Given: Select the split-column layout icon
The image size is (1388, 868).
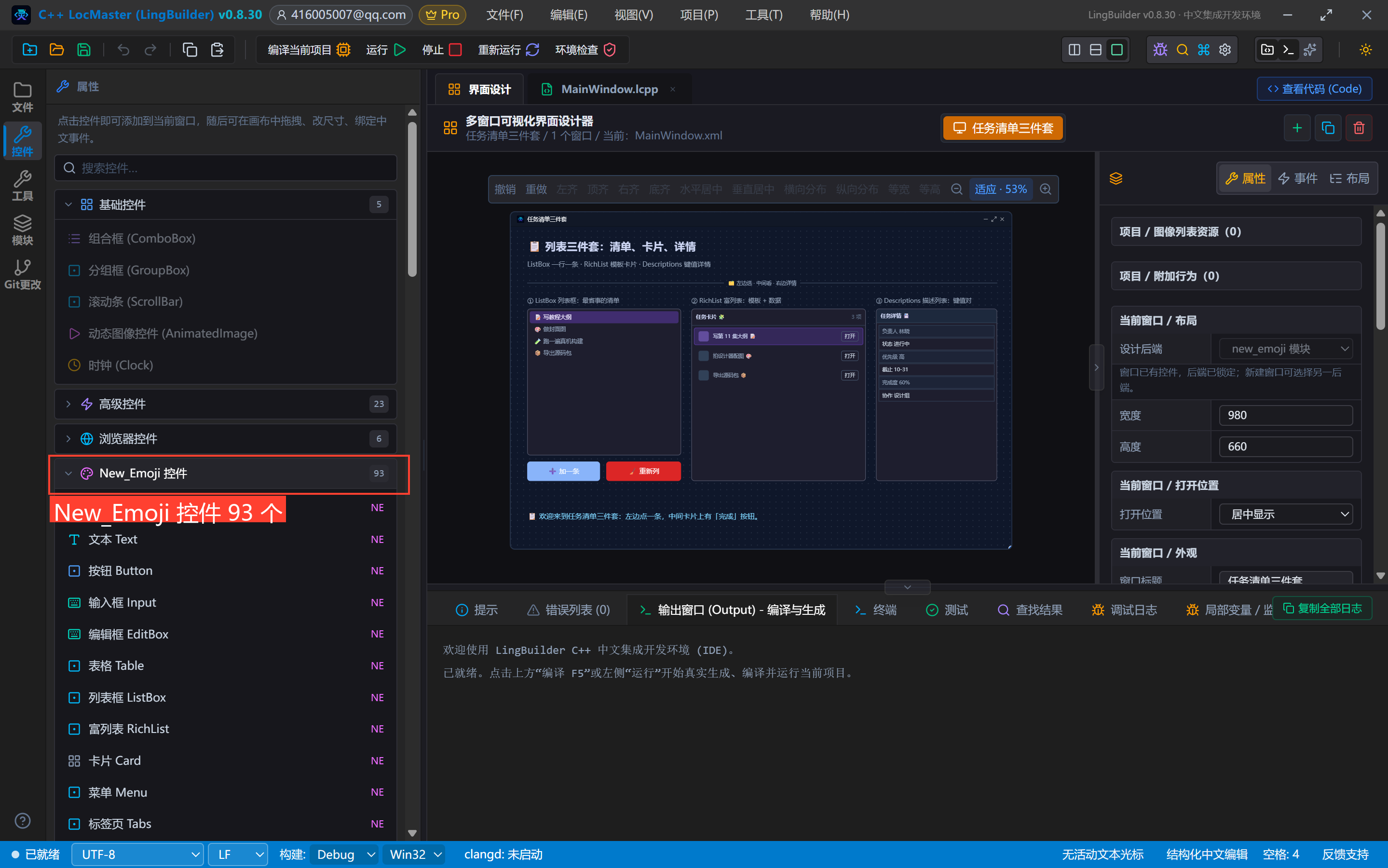Looking at the screenshot, I should coord(1074,50).
